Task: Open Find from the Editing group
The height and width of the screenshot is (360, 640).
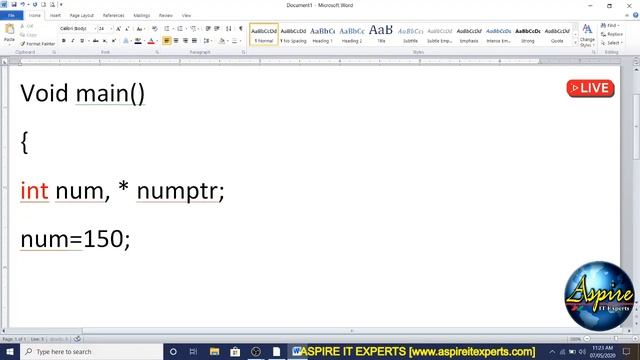Action: (610, 26)
